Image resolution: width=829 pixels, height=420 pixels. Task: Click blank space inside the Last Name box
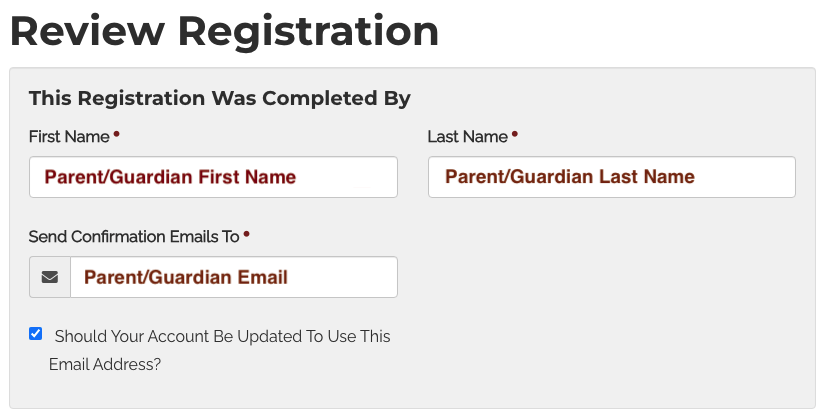tap(745, 177)
